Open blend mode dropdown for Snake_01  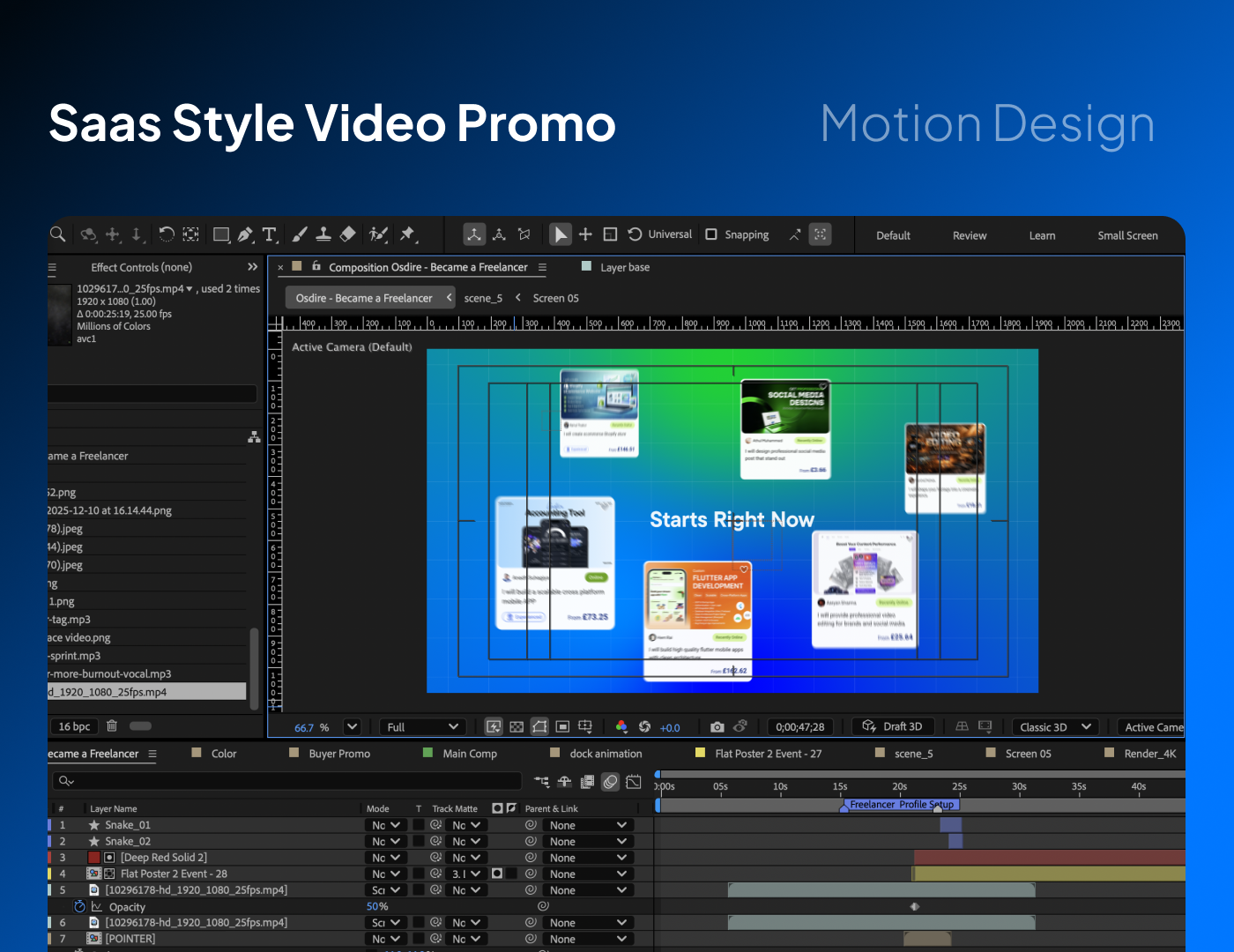385,825
